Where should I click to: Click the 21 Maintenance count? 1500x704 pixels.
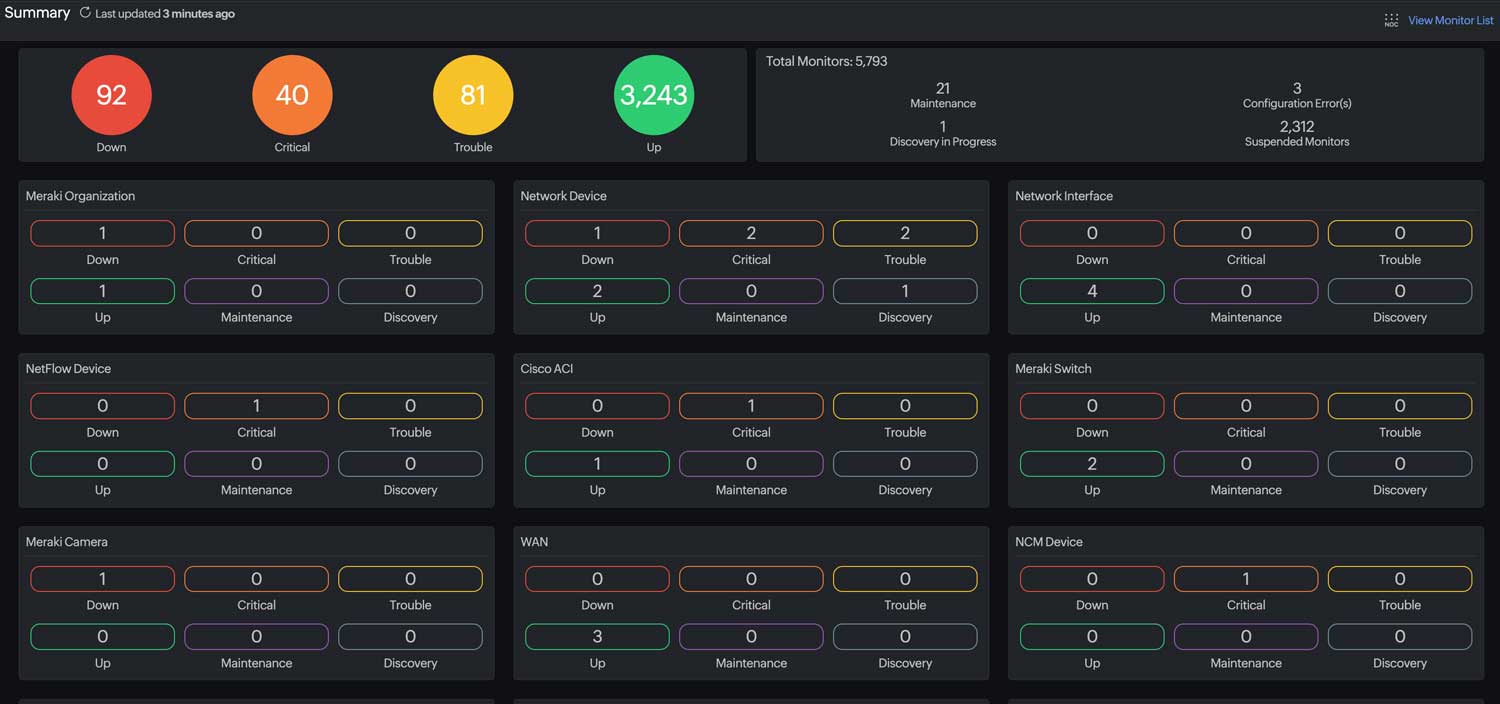[x=942, y=89]
